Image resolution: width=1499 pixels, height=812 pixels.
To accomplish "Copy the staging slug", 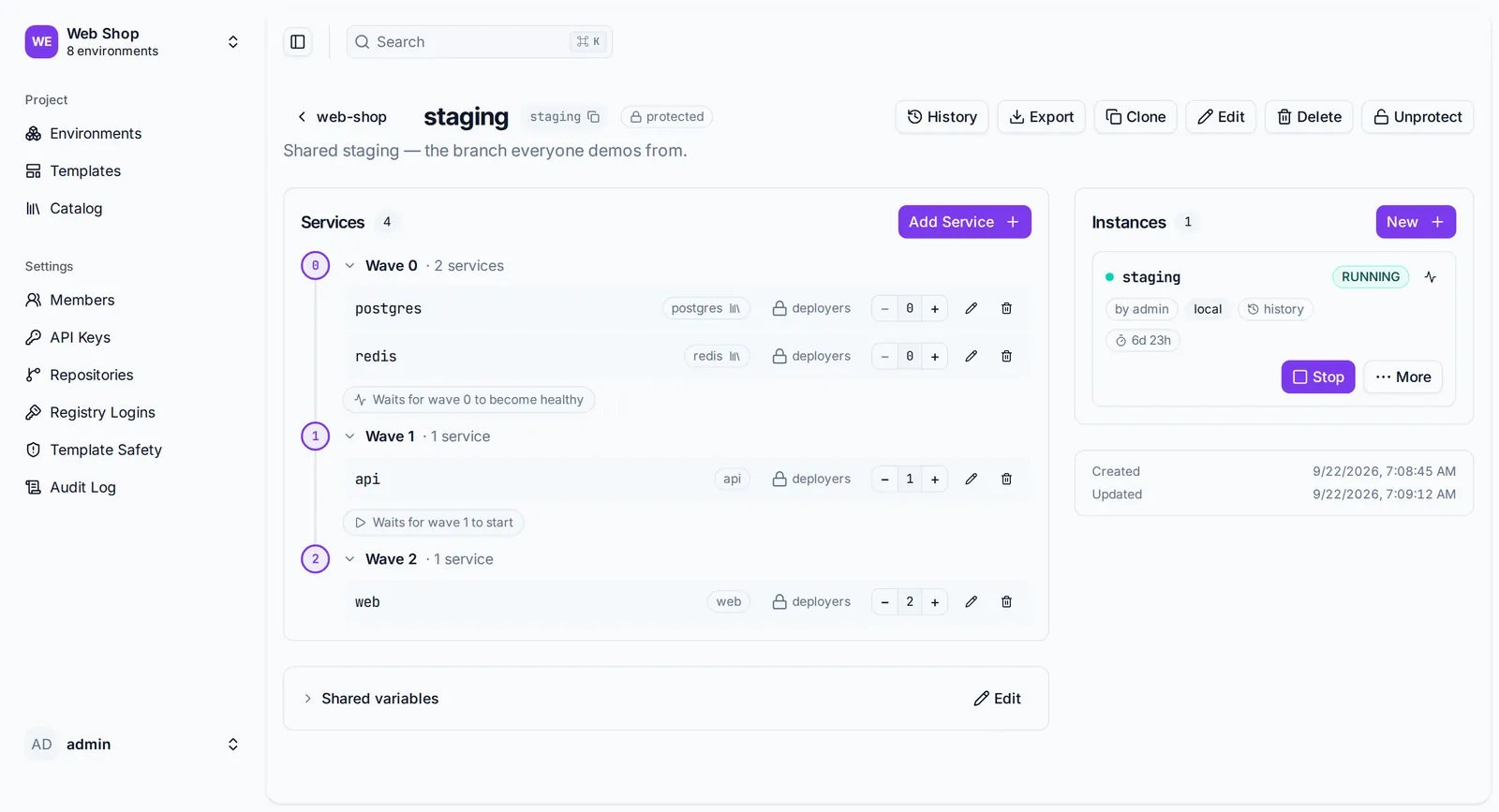I will (593, 117).
